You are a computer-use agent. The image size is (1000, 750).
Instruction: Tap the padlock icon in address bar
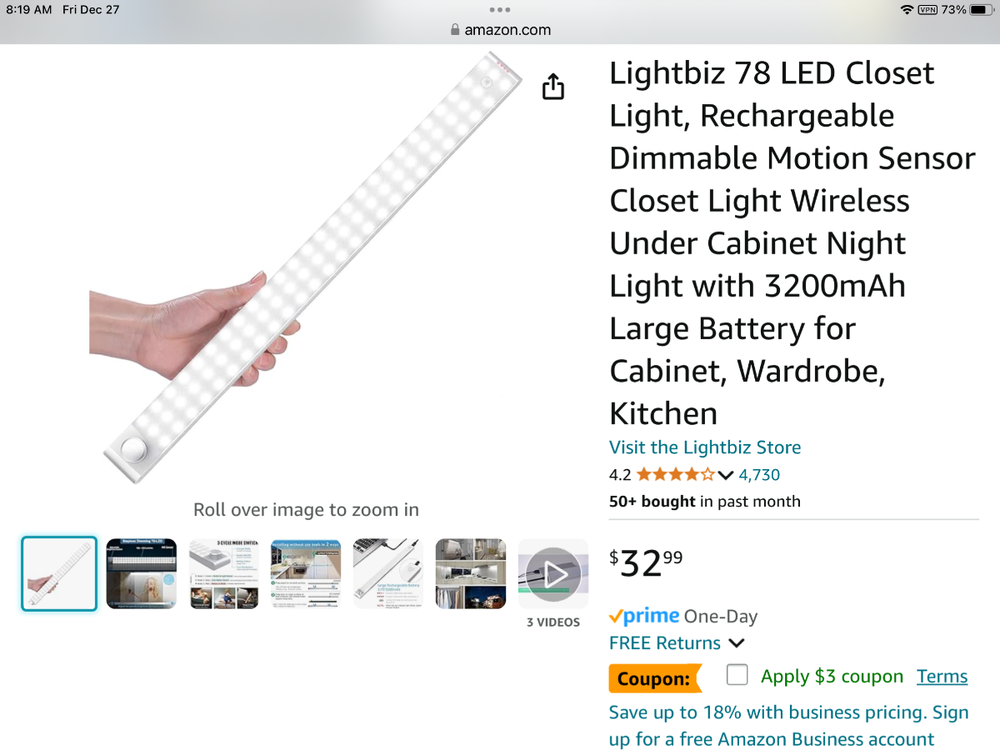click(455, 30)
